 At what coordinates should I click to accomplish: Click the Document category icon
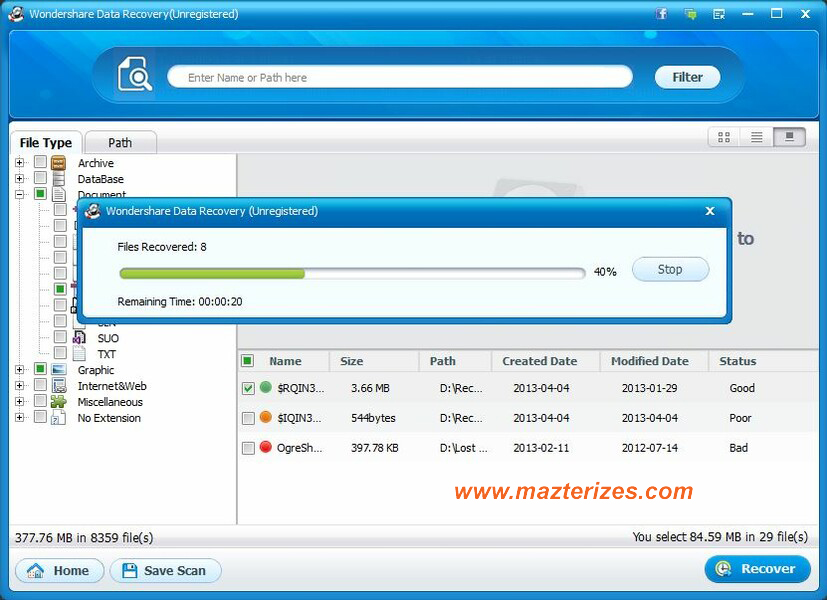(59, 194)
